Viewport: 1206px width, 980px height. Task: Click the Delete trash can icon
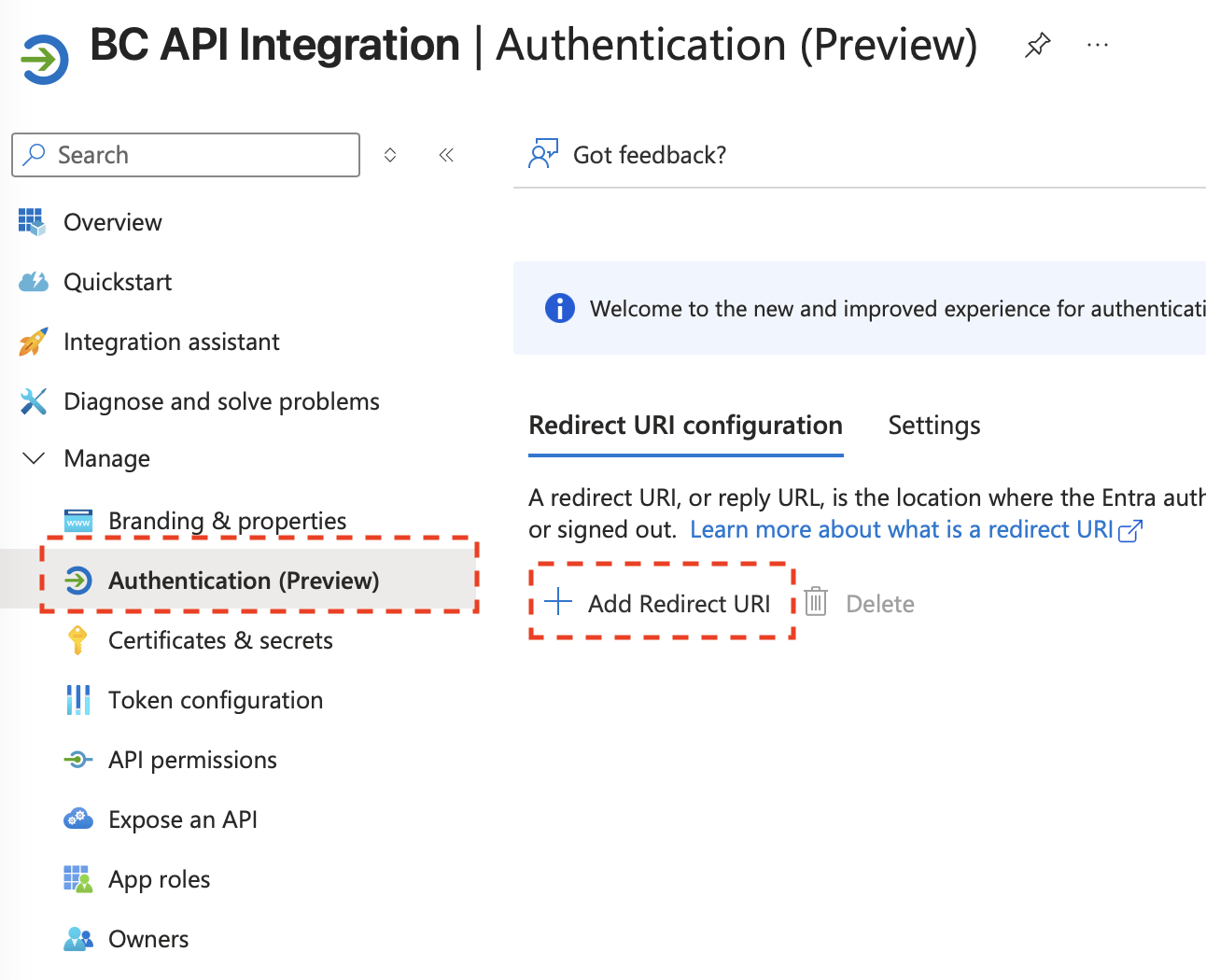point(816,602)
